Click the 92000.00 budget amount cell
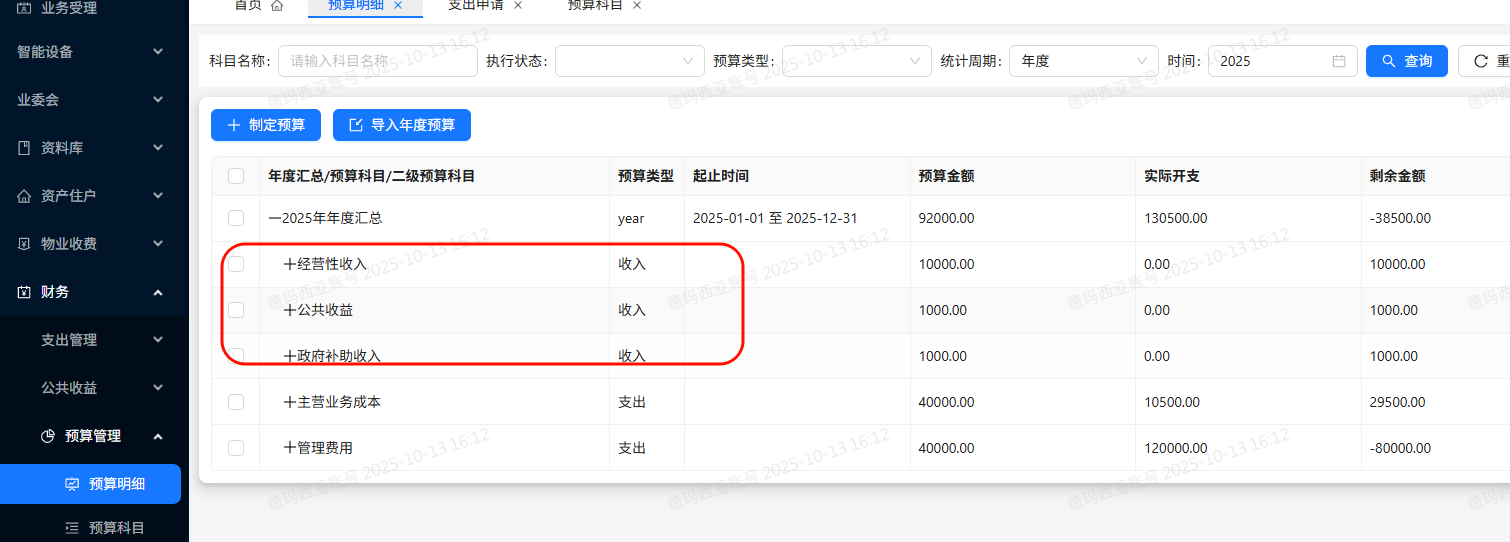This screenshot has height=542, width=1510. coord(946,218)
